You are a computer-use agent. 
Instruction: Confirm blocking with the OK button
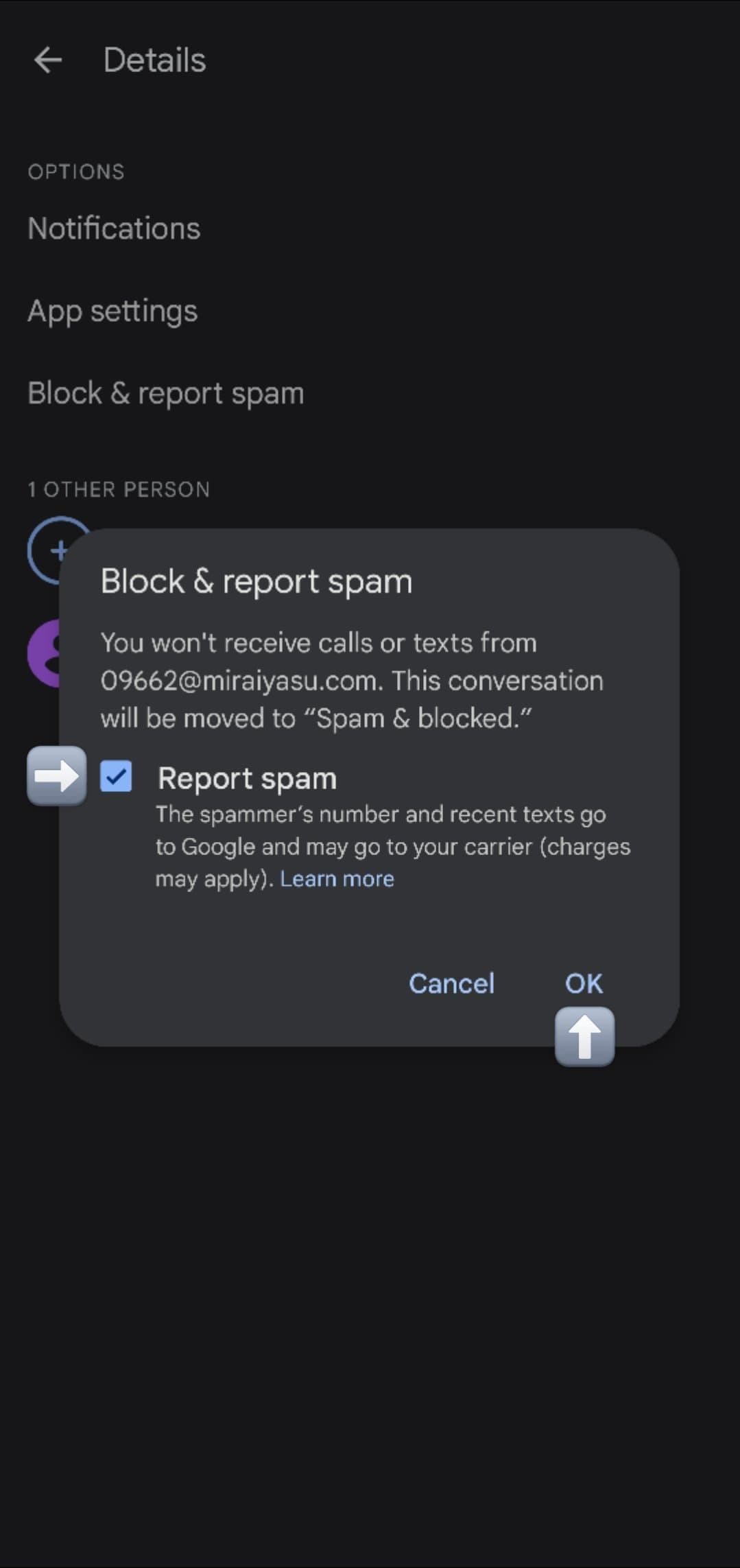584,983
